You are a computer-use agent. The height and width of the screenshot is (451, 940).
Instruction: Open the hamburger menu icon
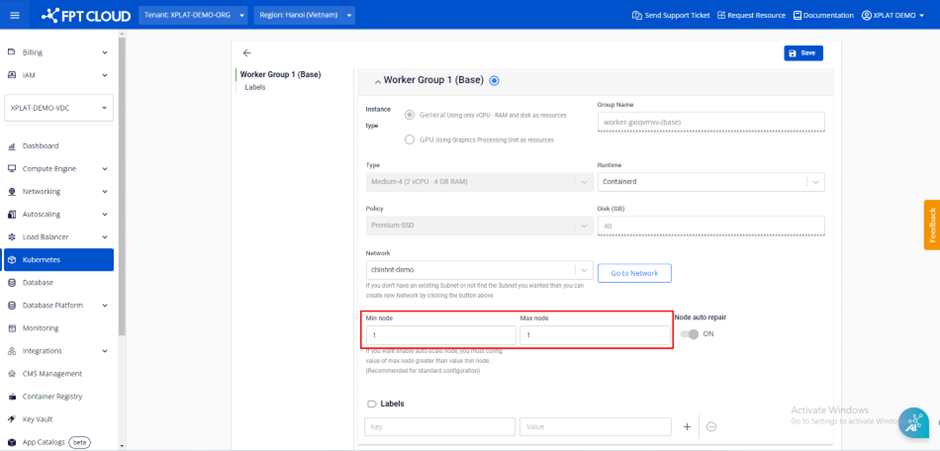(x=14, y=15)
